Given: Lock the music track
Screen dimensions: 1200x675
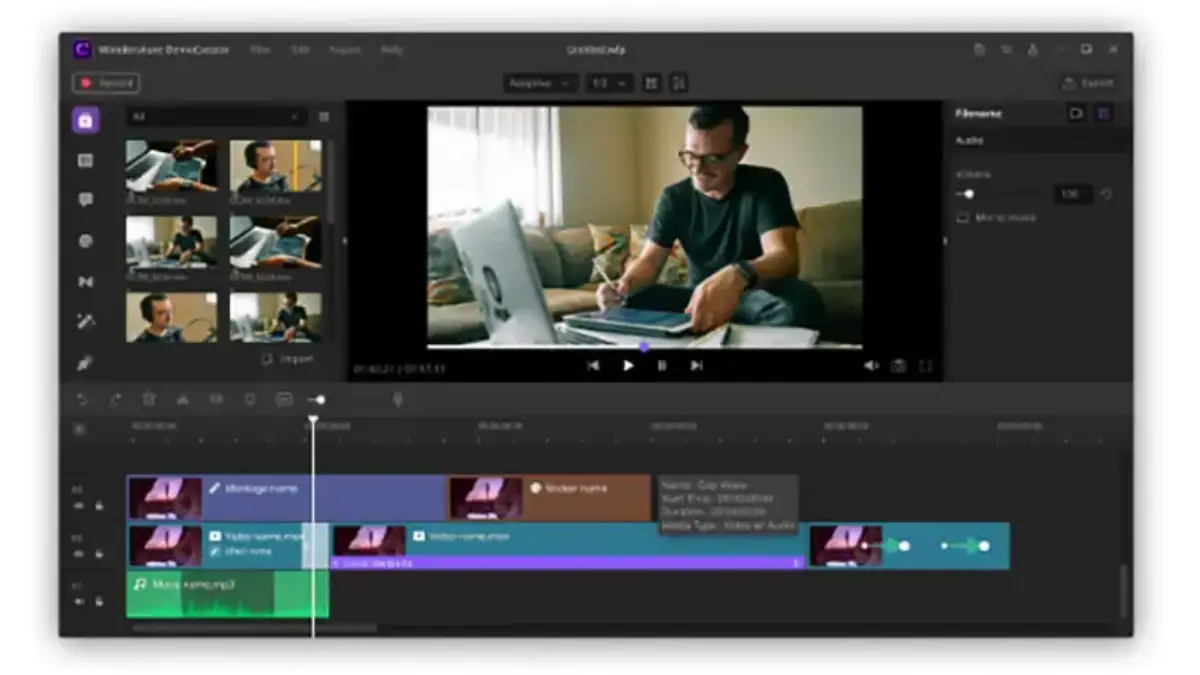Looking at the screenshot, I should click(99, 601).
